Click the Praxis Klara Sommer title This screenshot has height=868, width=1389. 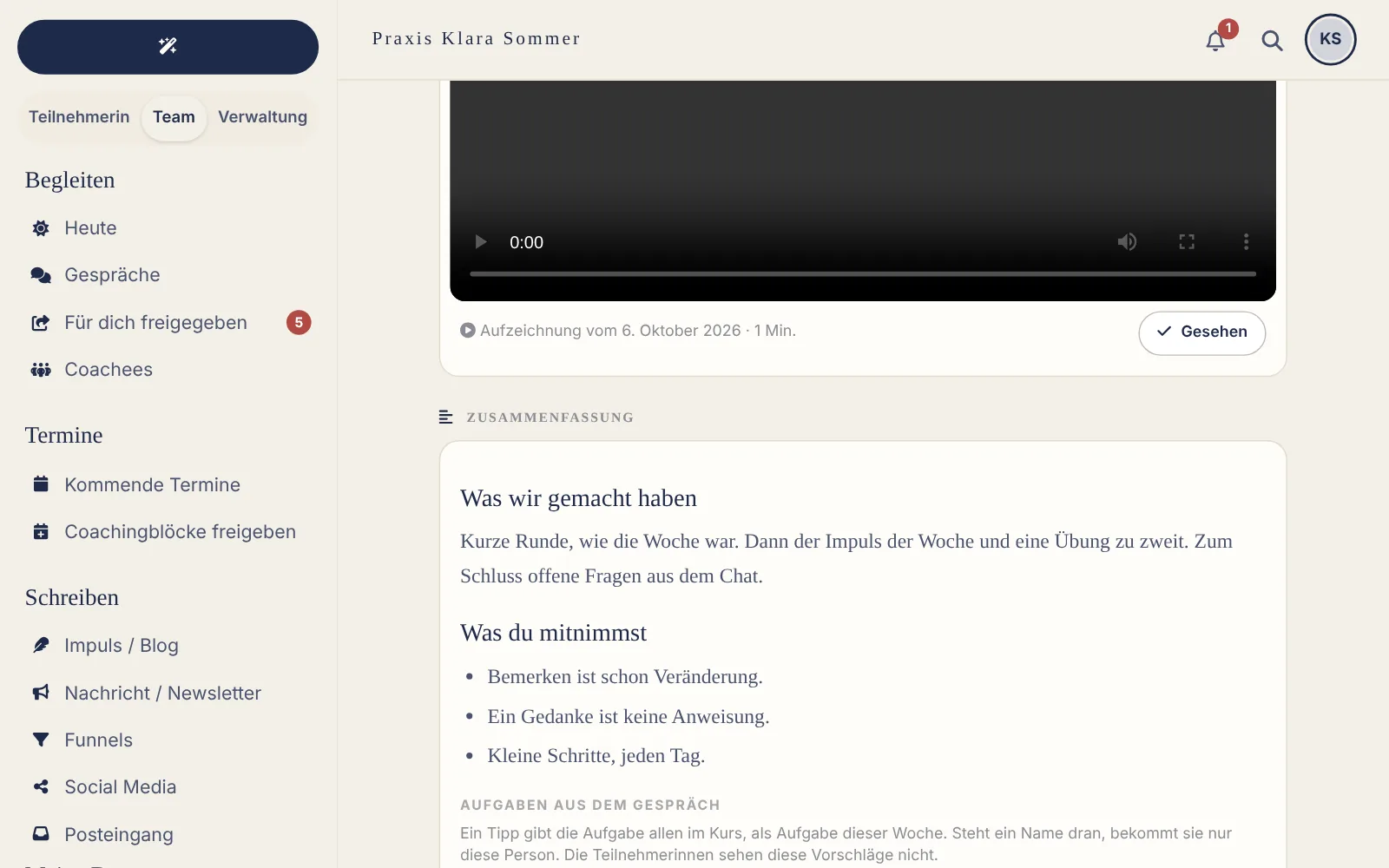[476, 39]
